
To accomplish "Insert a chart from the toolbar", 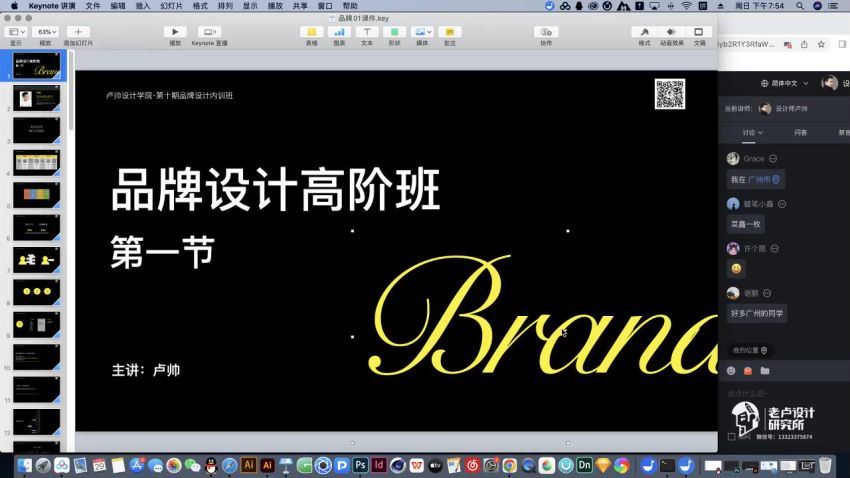I will tap(338, 32).
